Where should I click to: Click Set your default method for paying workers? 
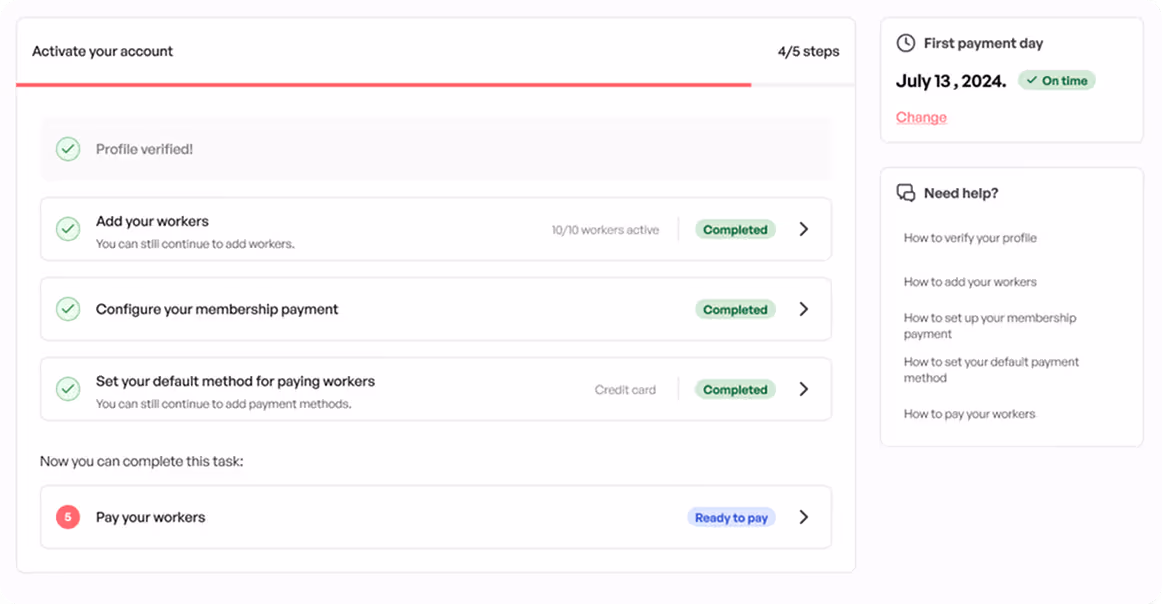[x=235, y=381]
